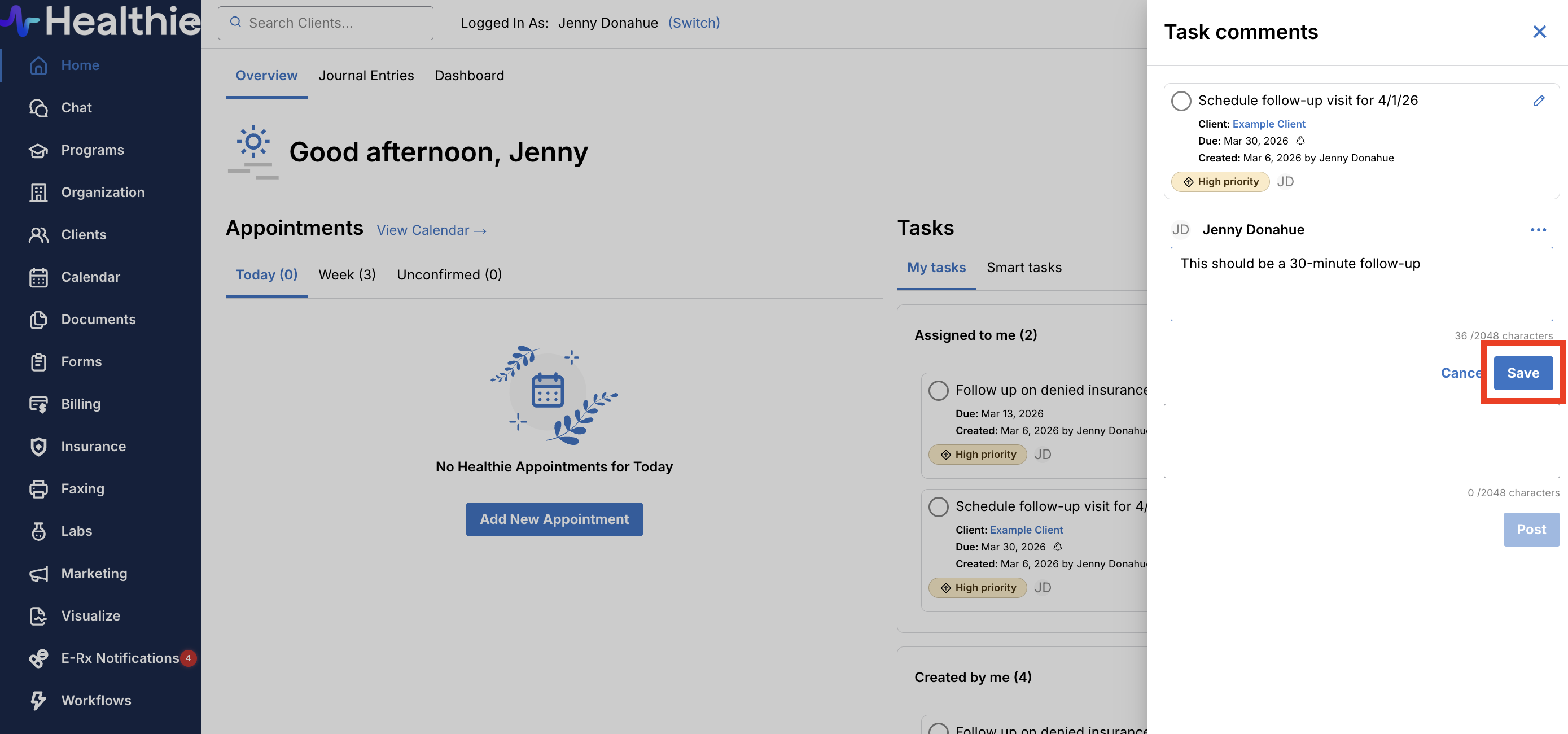1568x734 pixels.
Task: Open the three-dot menu for Jenny's comment
Action: [x=1538, y=230]
